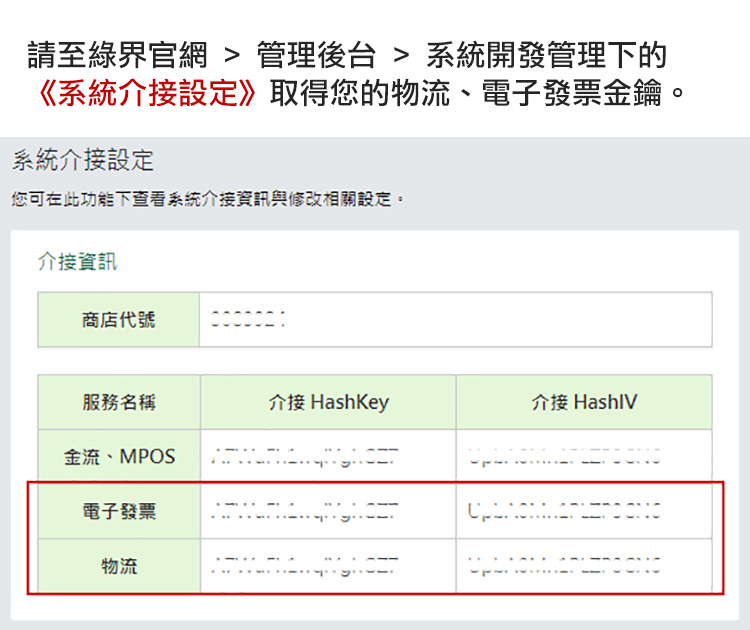Click the 服務名稱 column header
Viewport: 750px width, 630px height.
[119, 403]
